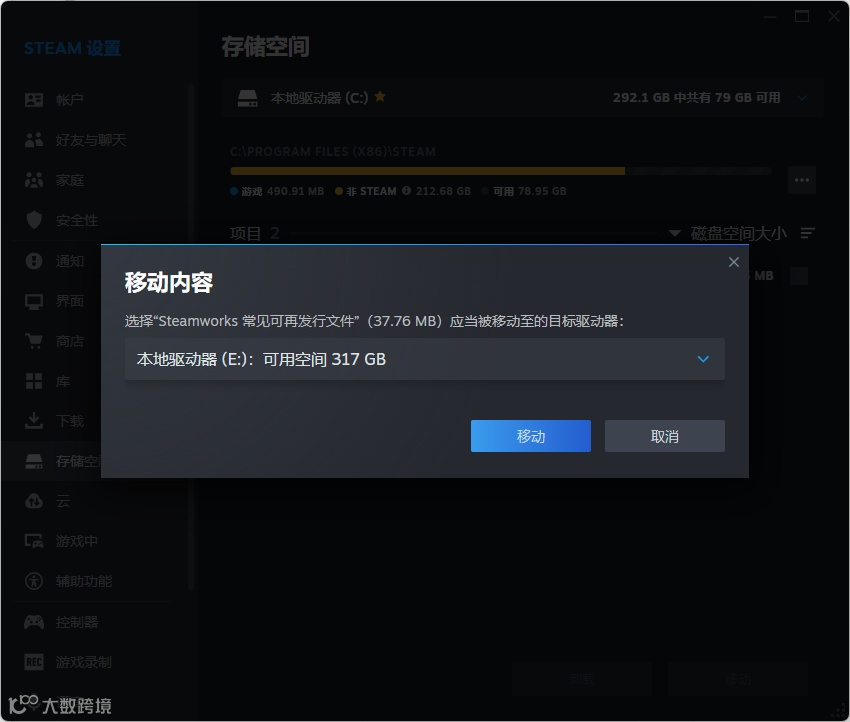Click the default-drive star icon
Screen dimensions: 850x722
pyautogui.click(x=380, y=96)
